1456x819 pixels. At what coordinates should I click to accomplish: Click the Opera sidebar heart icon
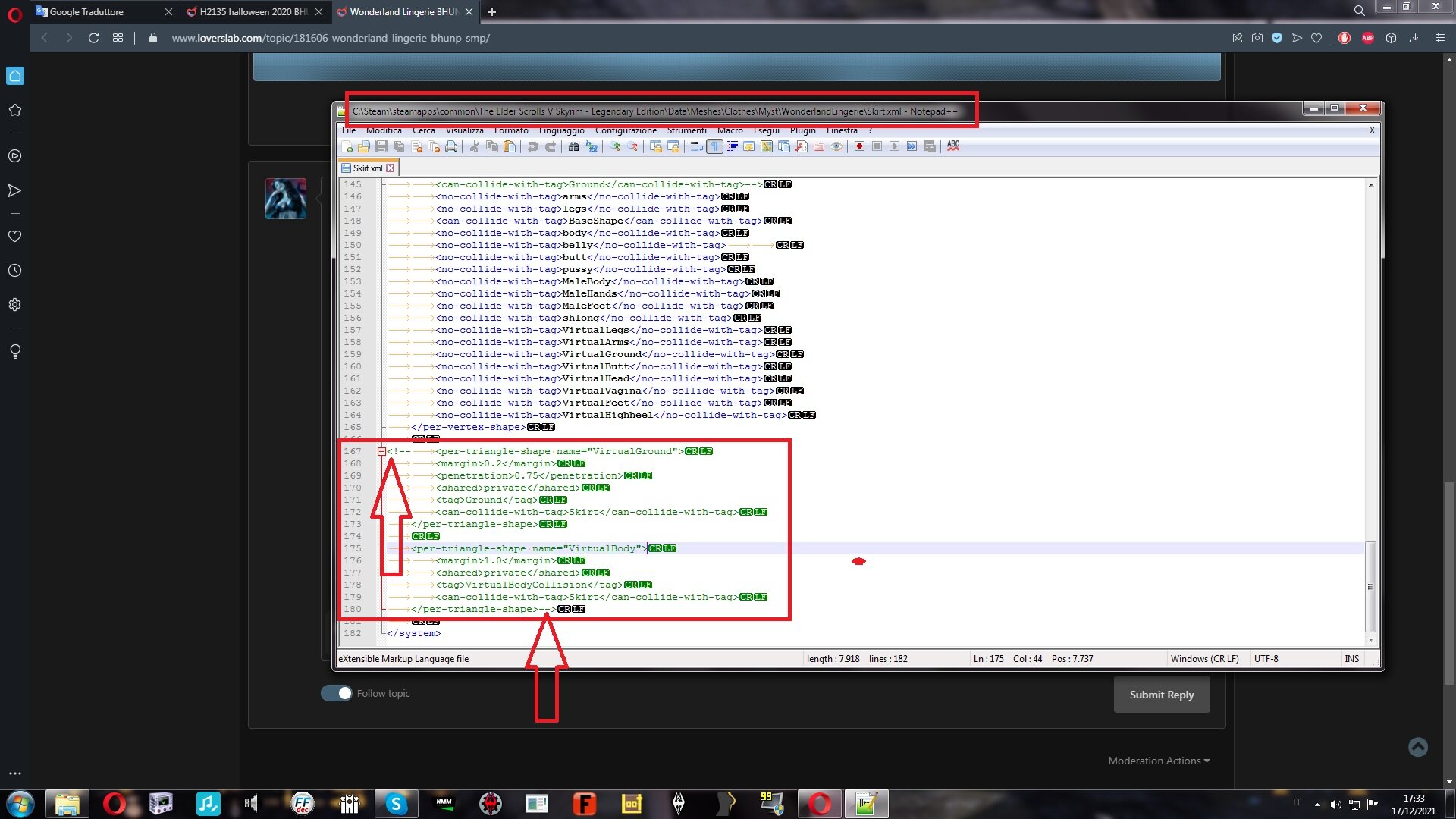[14, 237]
